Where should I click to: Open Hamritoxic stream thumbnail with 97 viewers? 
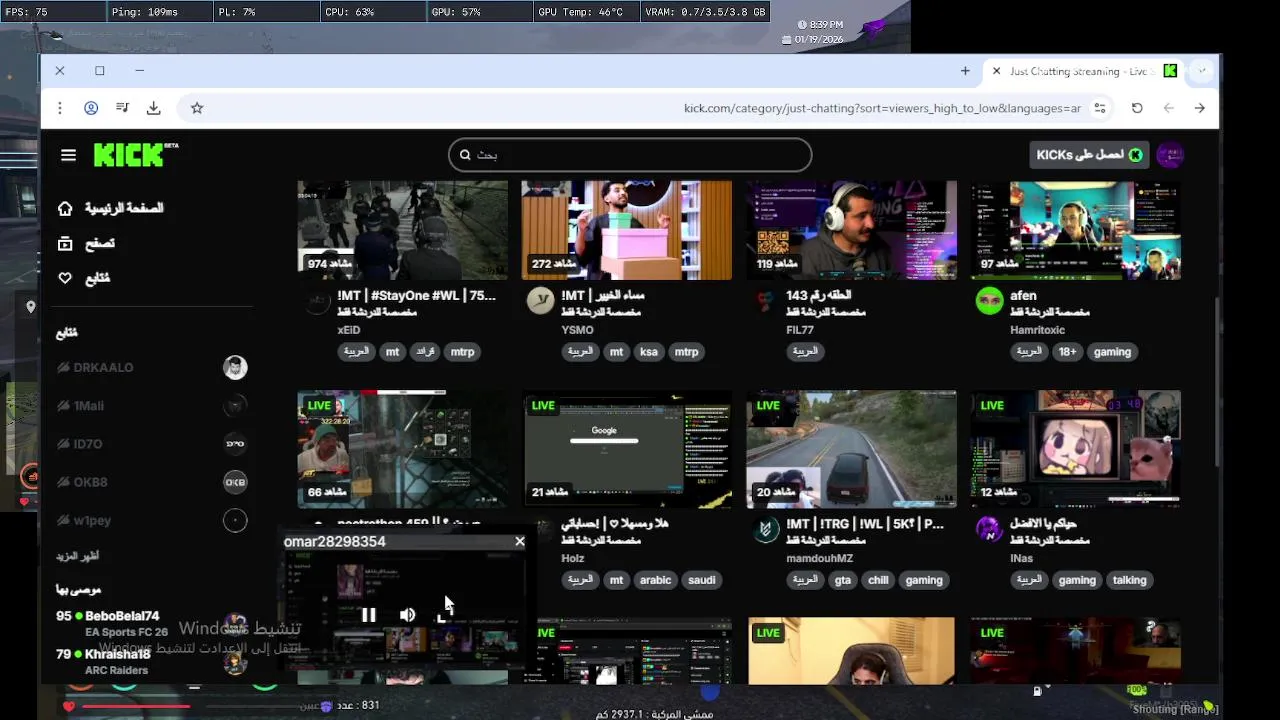tap(1076, 230)
